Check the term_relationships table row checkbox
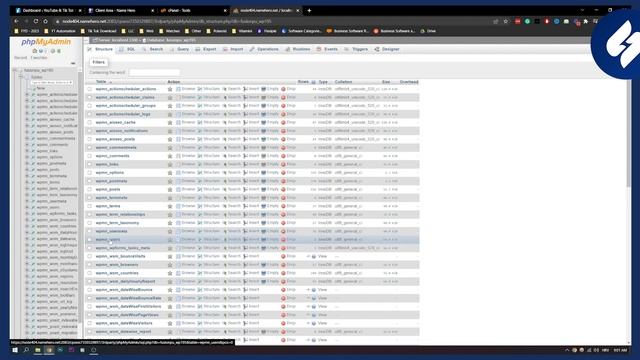Image resolution: width=640 pixels, height=360 pixels. [89, 214]
